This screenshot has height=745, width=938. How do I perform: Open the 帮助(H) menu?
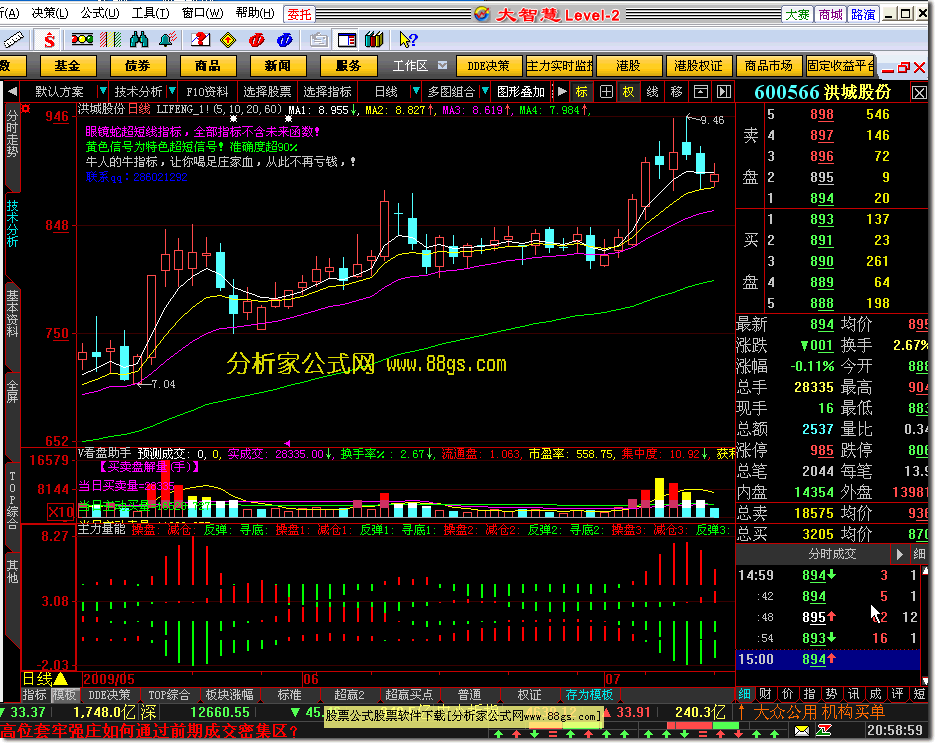pos(255,13)
